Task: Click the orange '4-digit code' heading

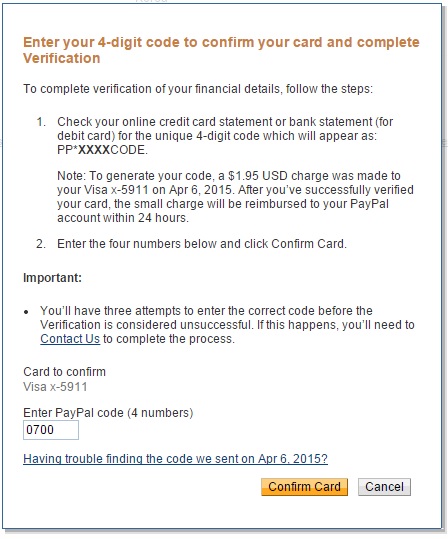Action: [221, 50]
